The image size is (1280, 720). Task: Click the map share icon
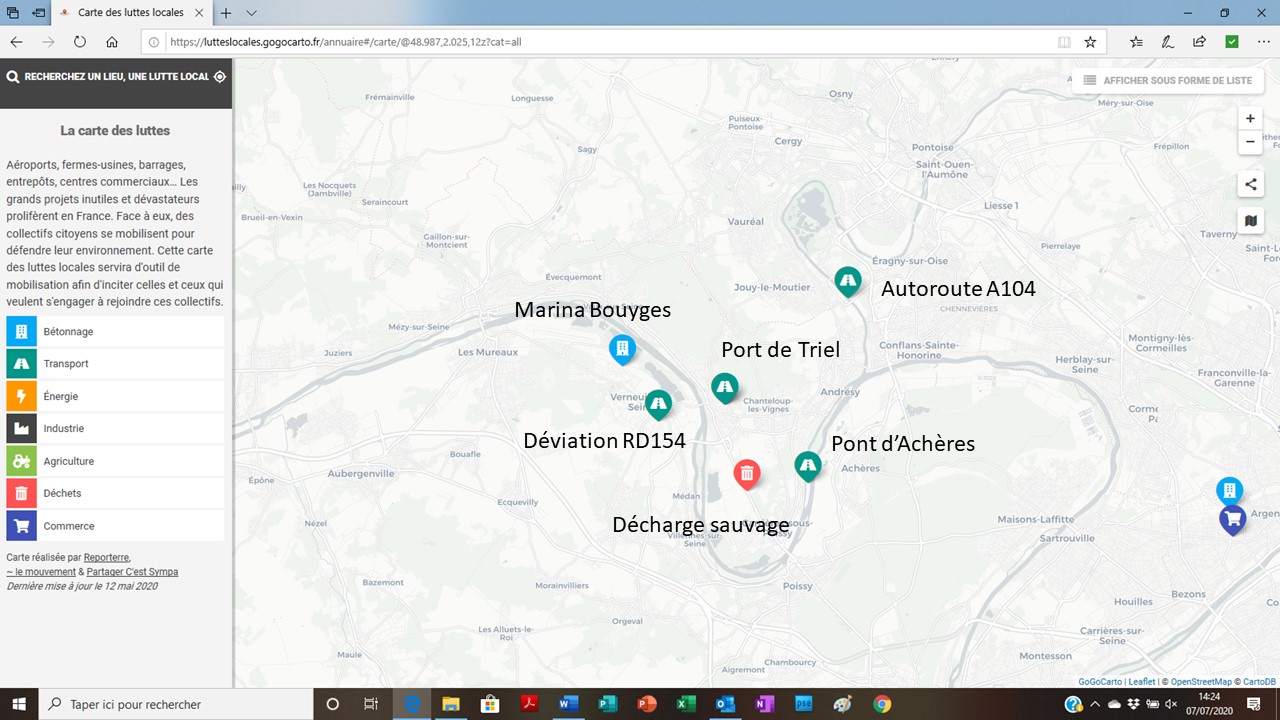pos(1250,184)
